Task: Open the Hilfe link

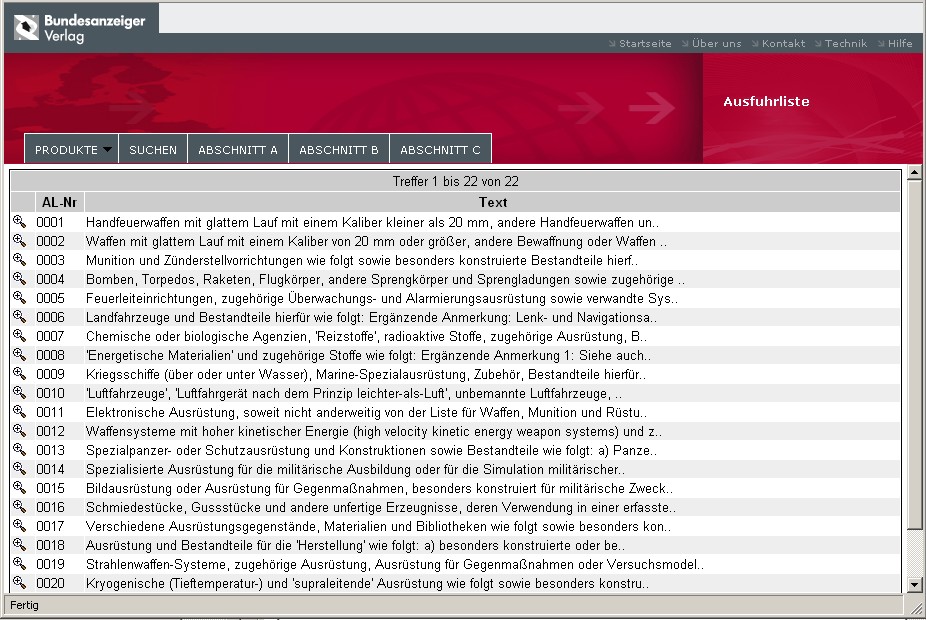Action: click(x=895, y=43)
